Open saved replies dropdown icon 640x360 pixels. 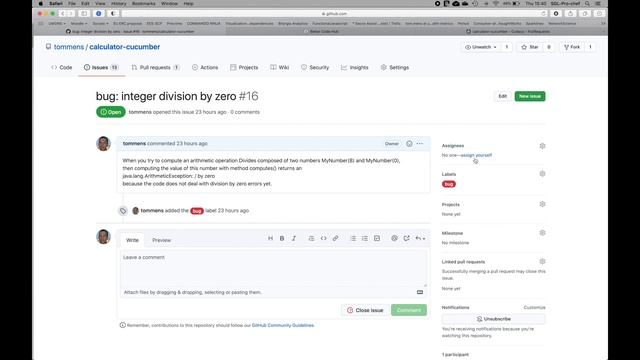[x=420, y=238]
